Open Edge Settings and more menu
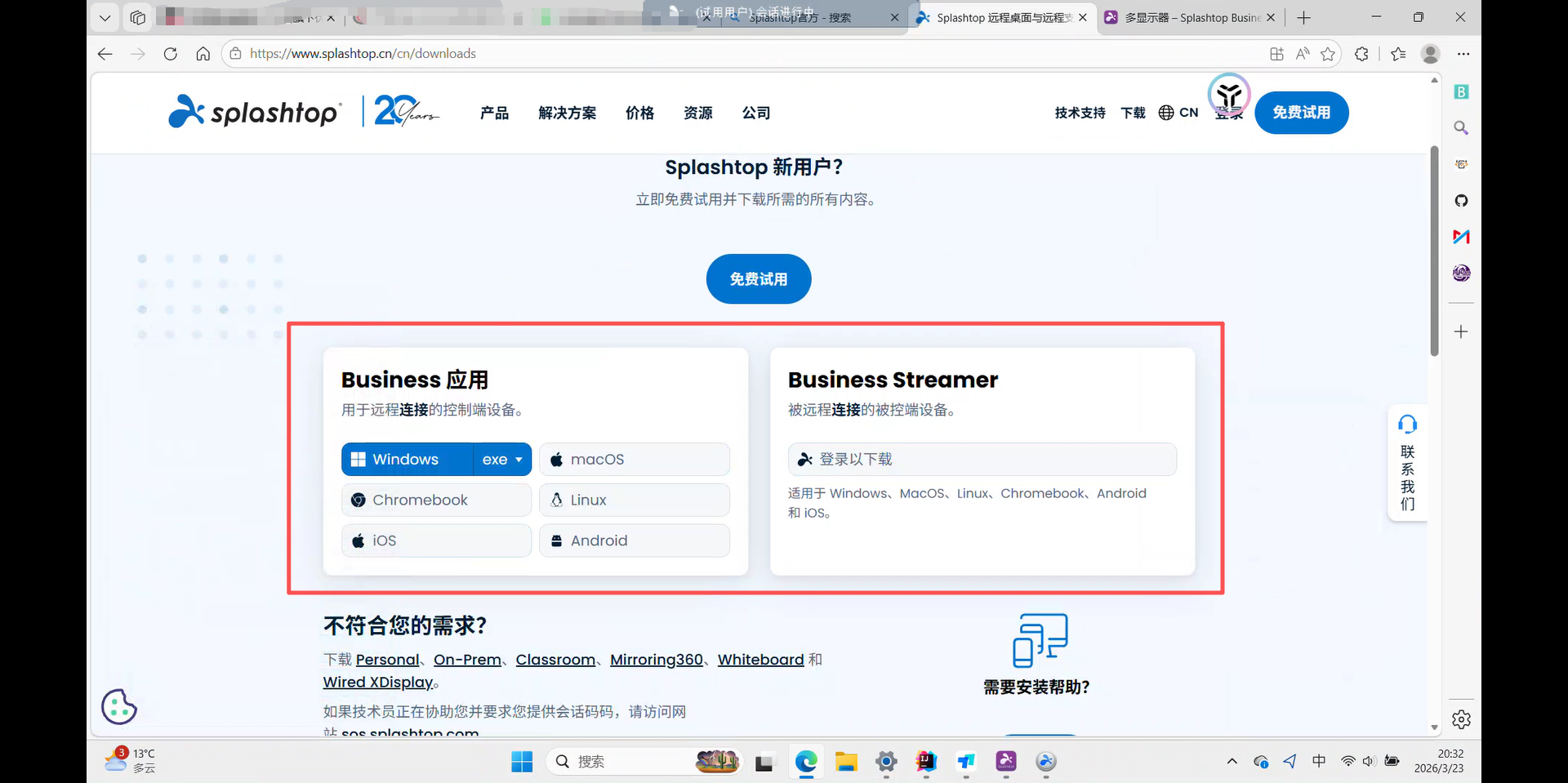Viewport: 1568px width, 783px height. (x=1463, y=54)
